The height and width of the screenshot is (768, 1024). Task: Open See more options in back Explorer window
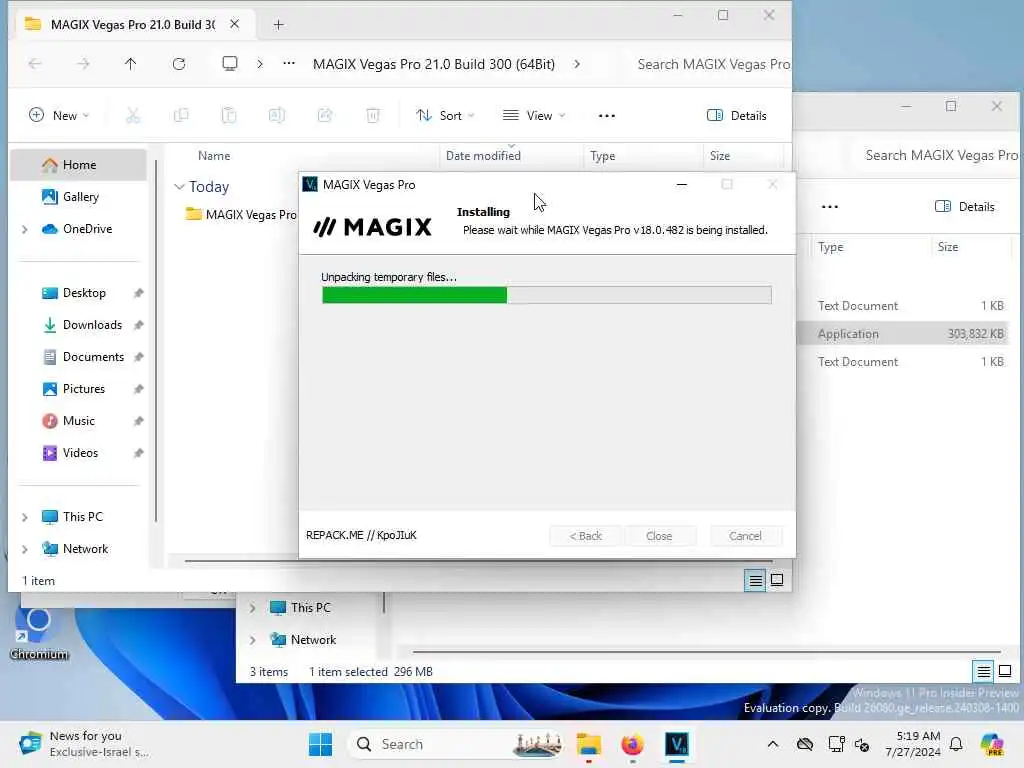click(830, 207)
